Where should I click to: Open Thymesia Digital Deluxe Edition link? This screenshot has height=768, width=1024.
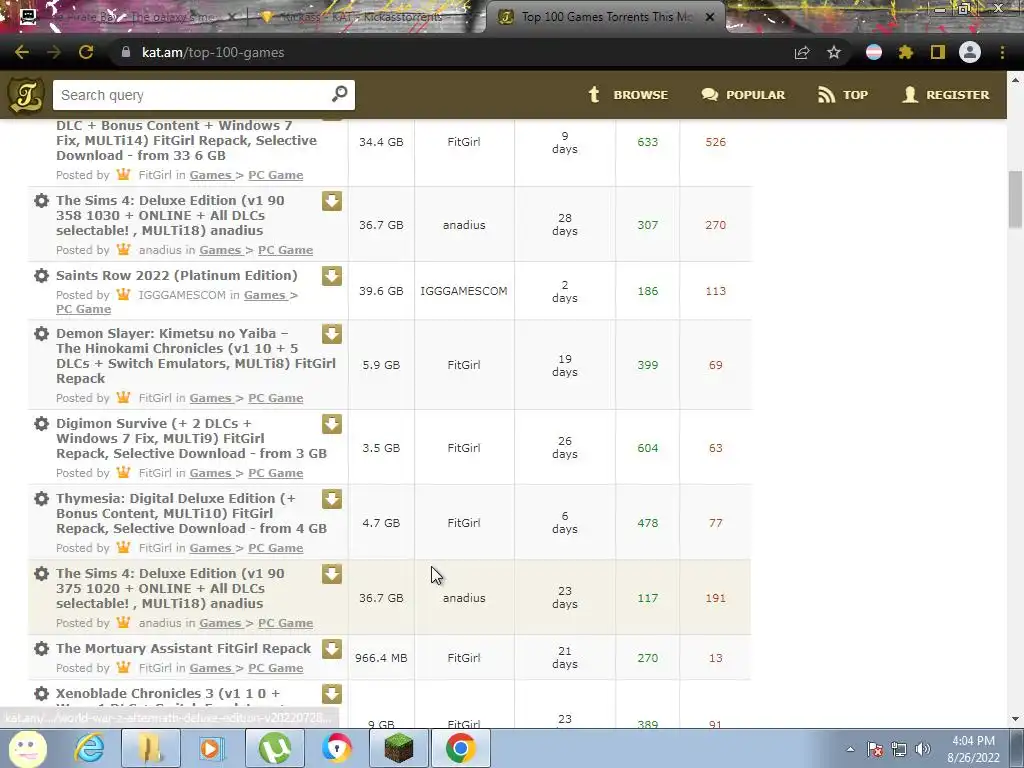[191, 513]
